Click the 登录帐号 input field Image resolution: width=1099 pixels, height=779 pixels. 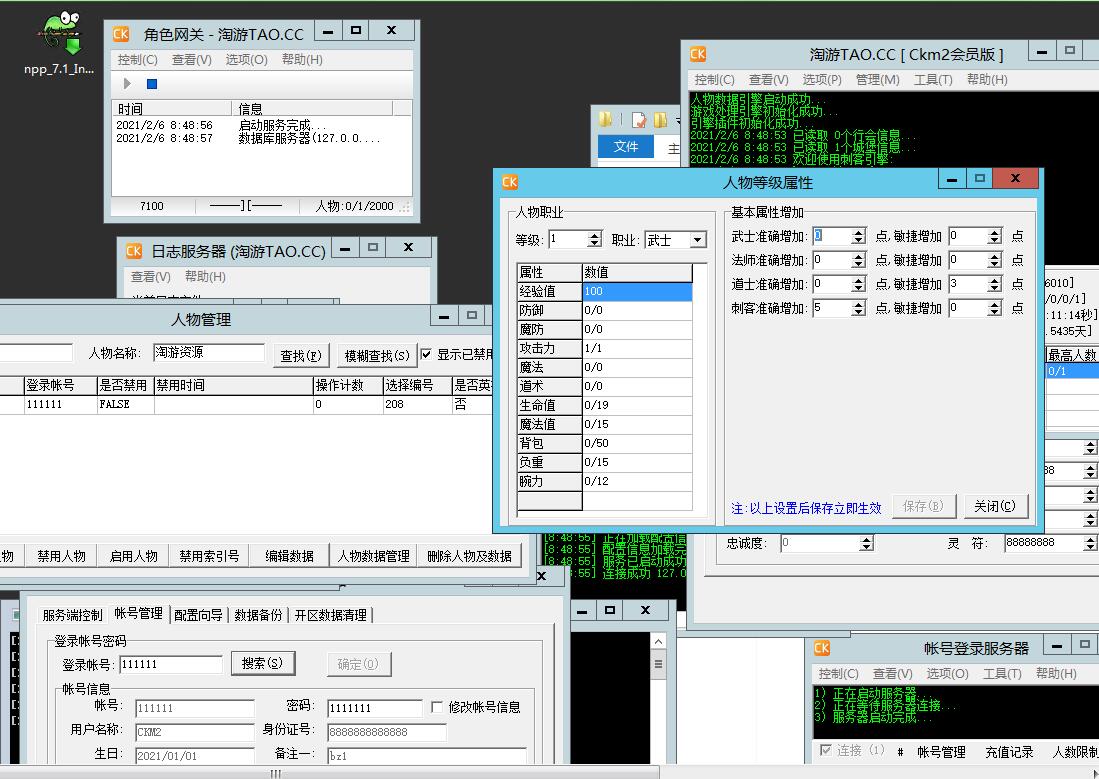click(170, 664)
